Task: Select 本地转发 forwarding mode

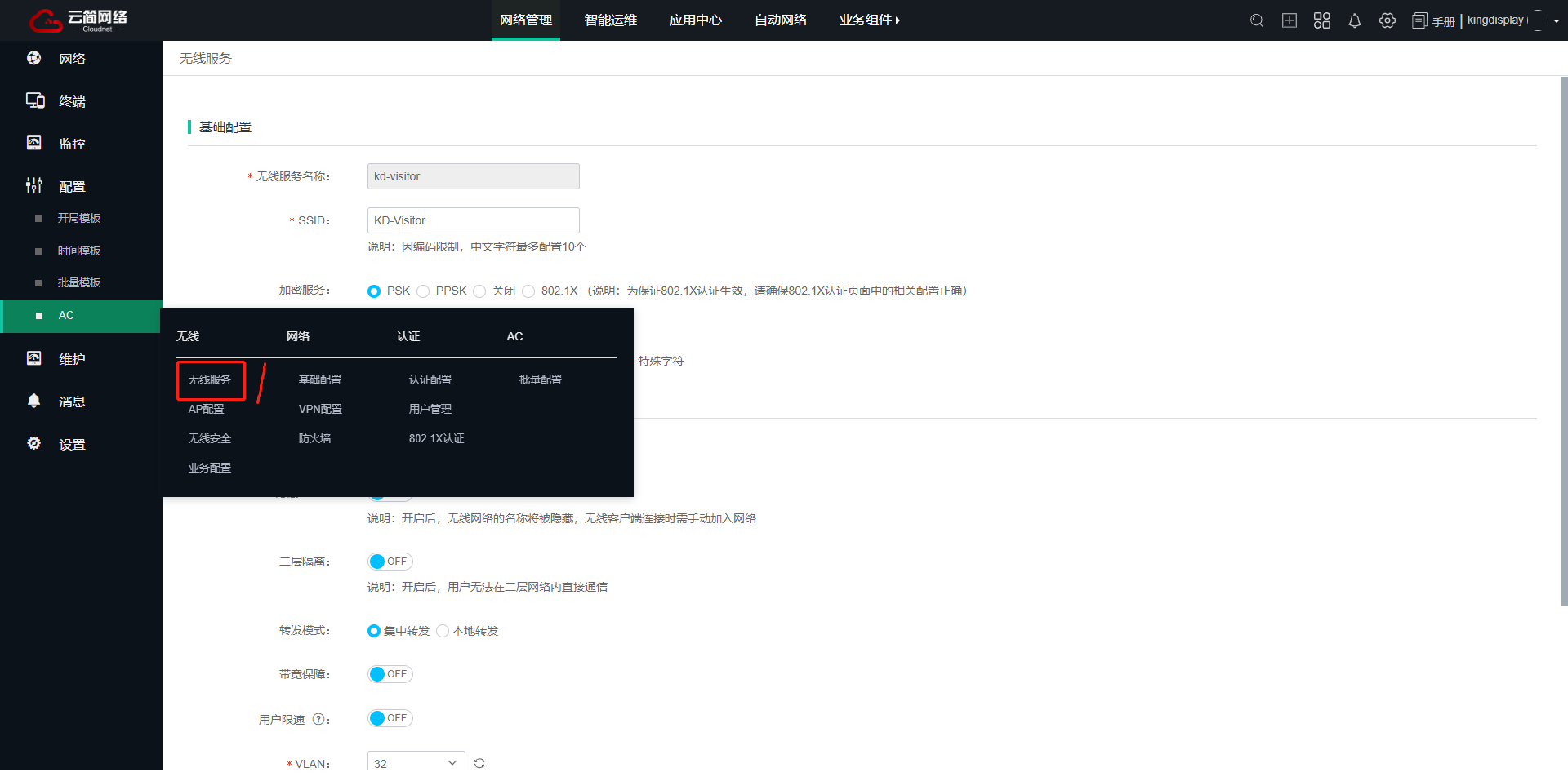Action: click(443, 631)
